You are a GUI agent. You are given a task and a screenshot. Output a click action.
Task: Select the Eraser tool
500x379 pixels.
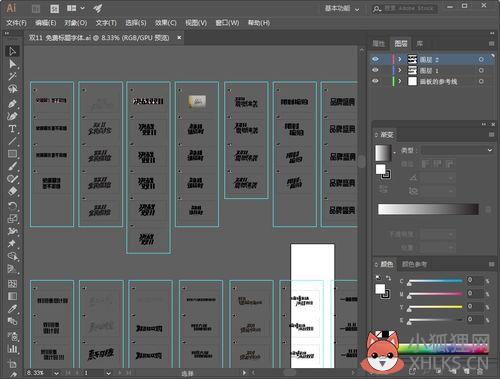(x=12, y=191)
